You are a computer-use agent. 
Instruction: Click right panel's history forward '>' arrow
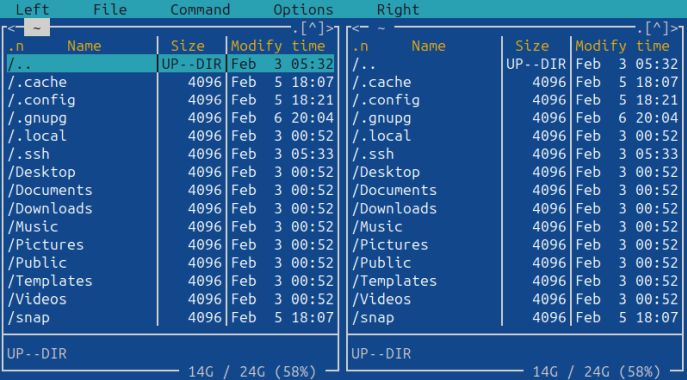pyautogui.click(x=674, y=28)
